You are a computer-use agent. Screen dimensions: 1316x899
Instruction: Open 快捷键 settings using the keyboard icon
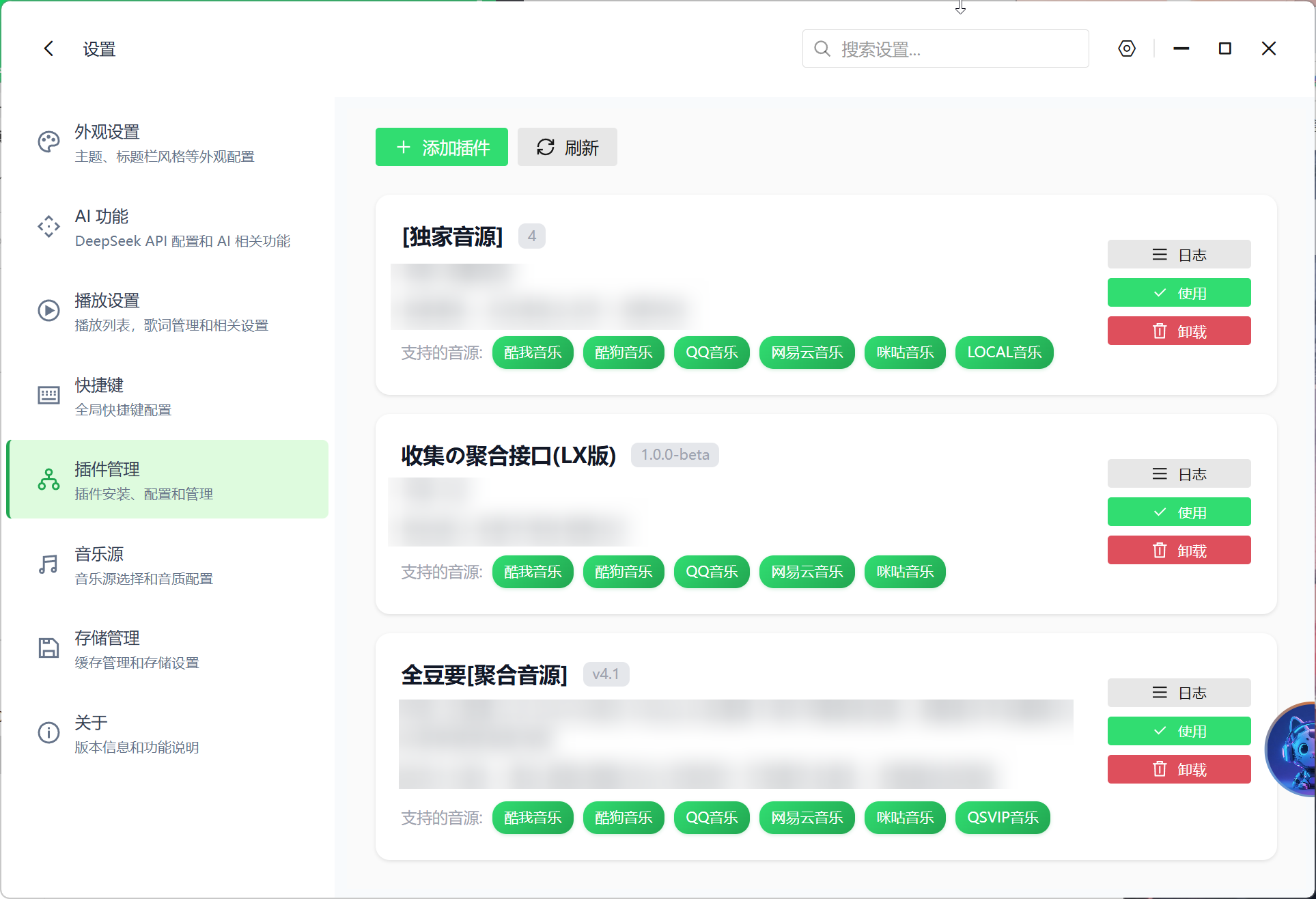tap(48, 395)
